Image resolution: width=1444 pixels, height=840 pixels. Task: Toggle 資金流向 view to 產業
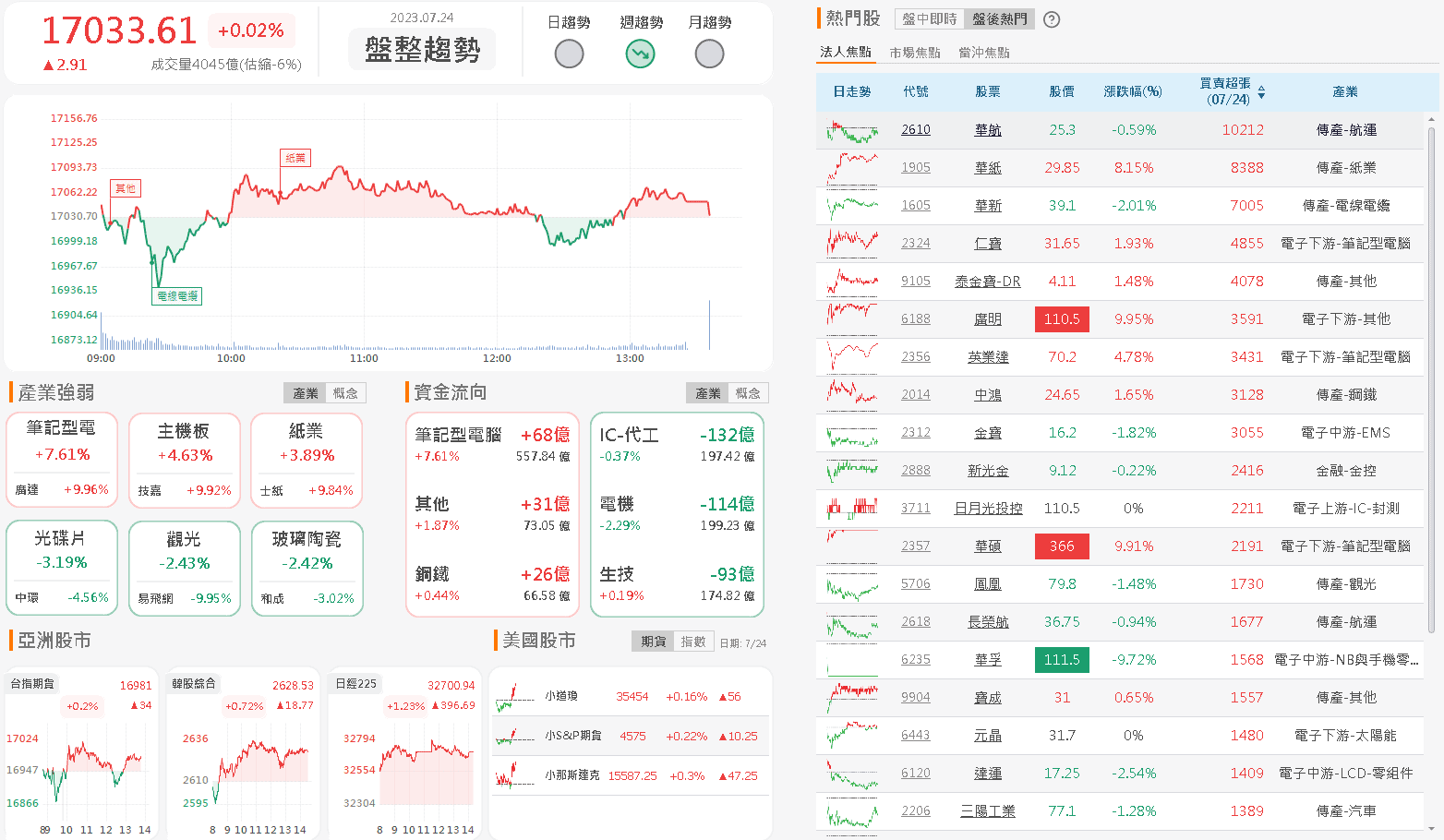coord(708,393)
